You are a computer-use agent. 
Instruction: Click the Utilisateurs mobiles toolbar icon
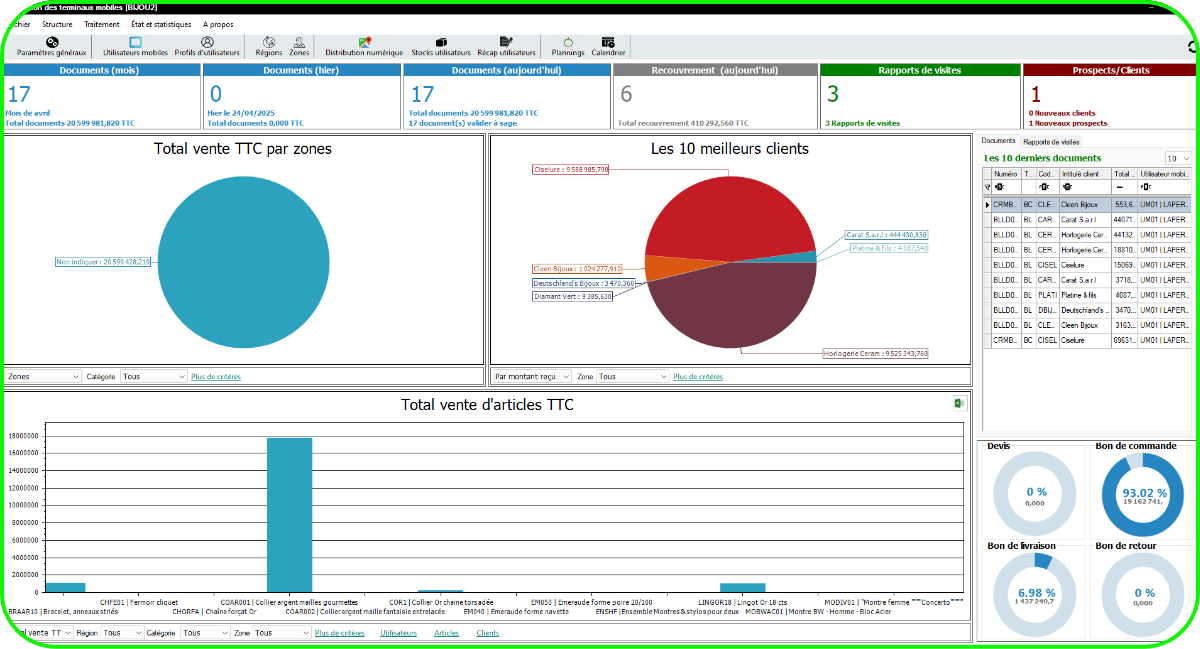click(x=135, y=46)
